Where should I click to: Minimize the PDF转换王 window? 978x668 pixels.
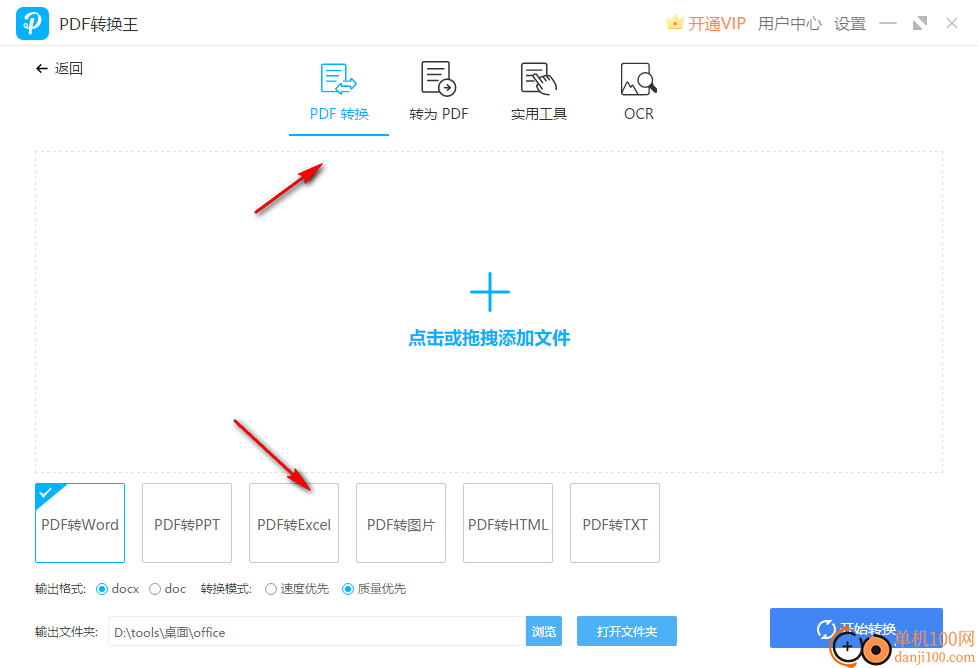click(888, 24)
